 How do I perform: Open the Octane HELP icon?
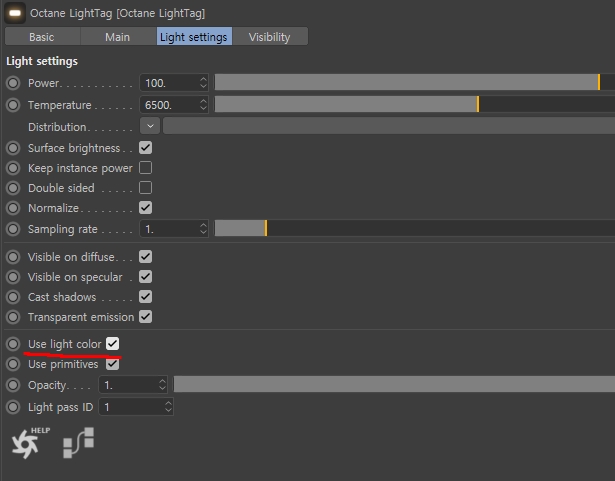point(30,443)
